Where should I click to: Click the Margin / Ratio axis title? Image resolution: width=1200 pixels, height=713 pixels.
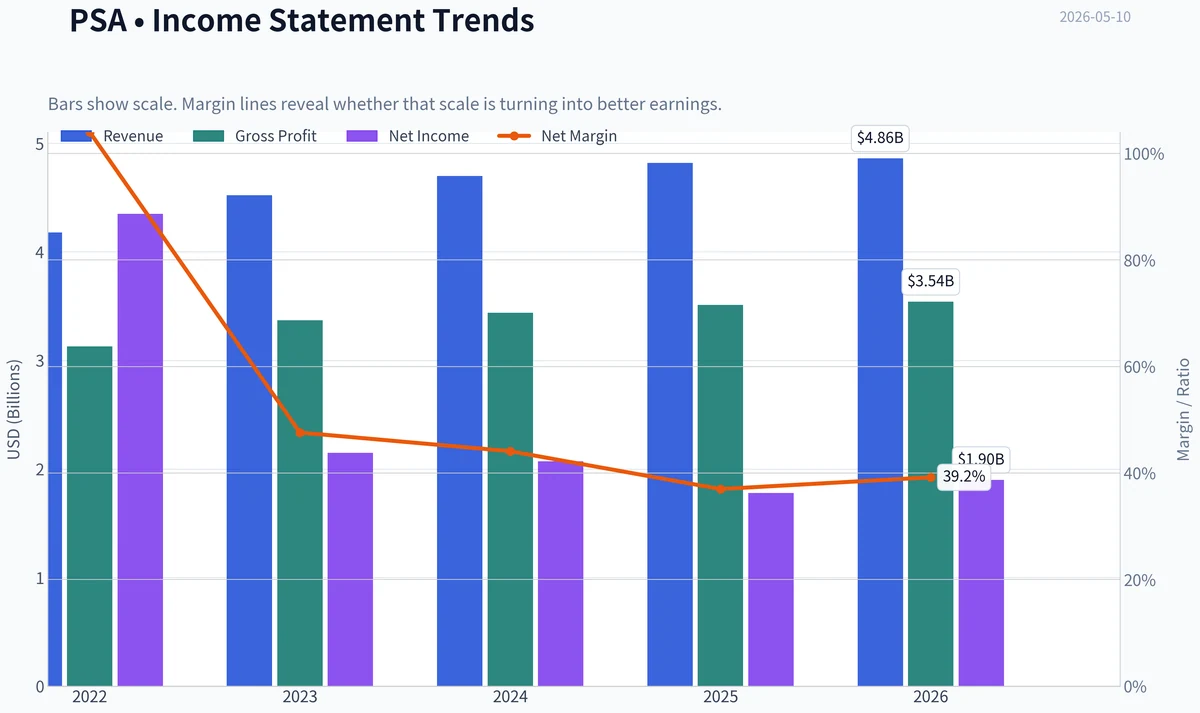[x=1184, y=410]
